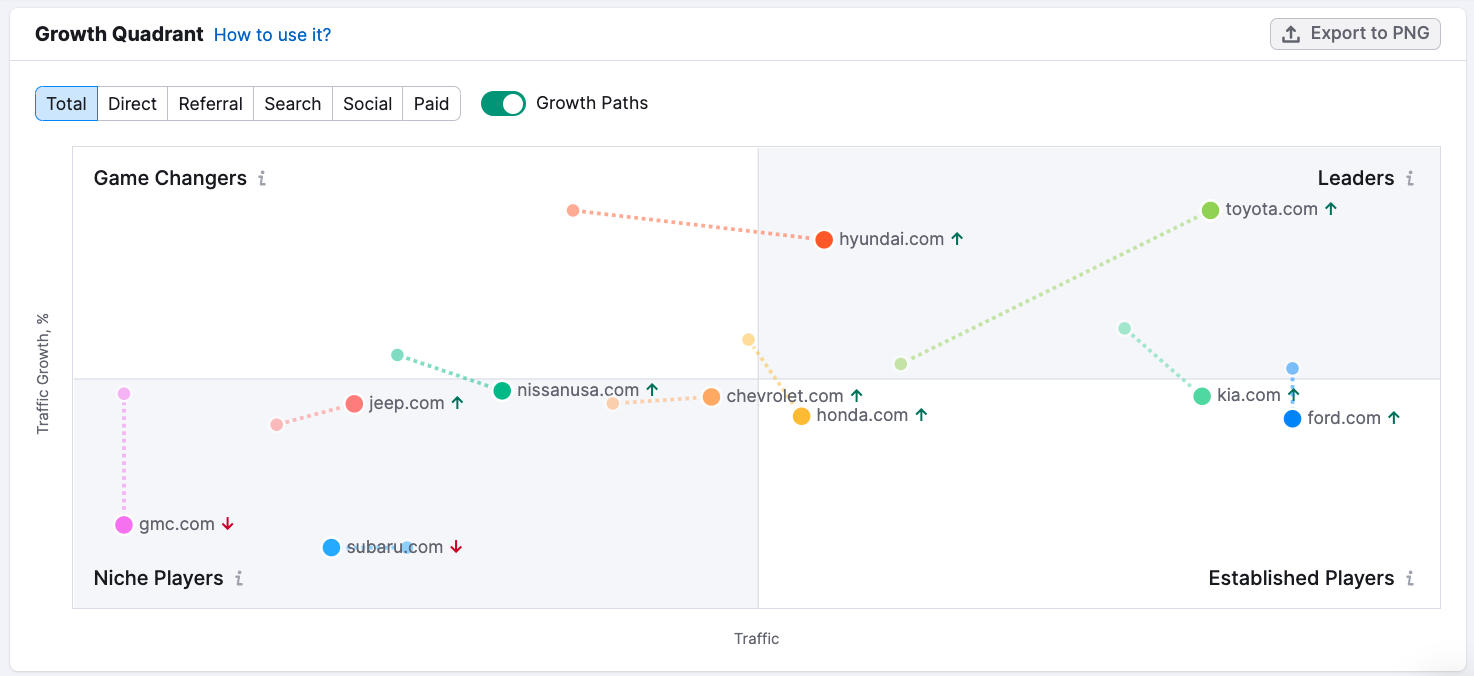This screenshot has width=1474, height=676.
Task: Click the Traffic horizontal axis label
Action: pos(756,639)
